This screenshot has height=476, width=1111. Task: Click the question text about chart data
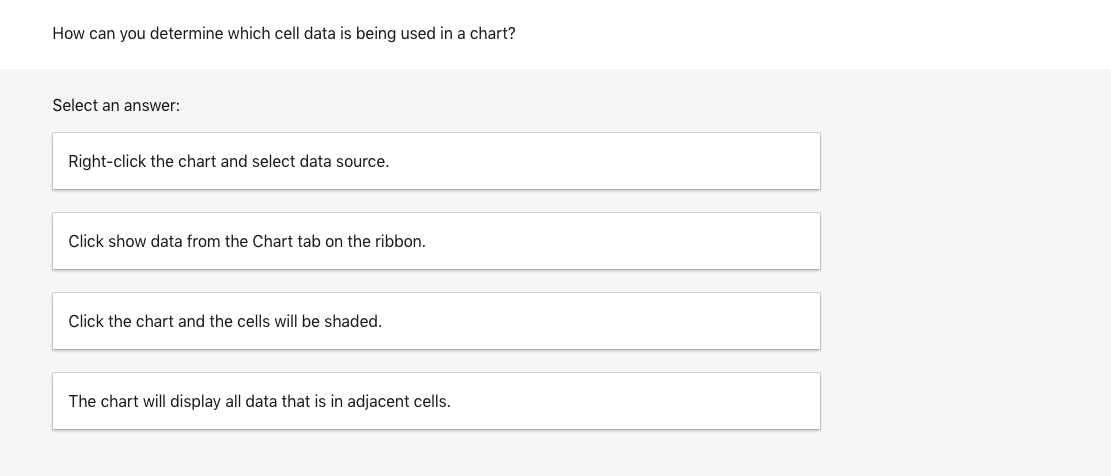[x=284, y=33]
